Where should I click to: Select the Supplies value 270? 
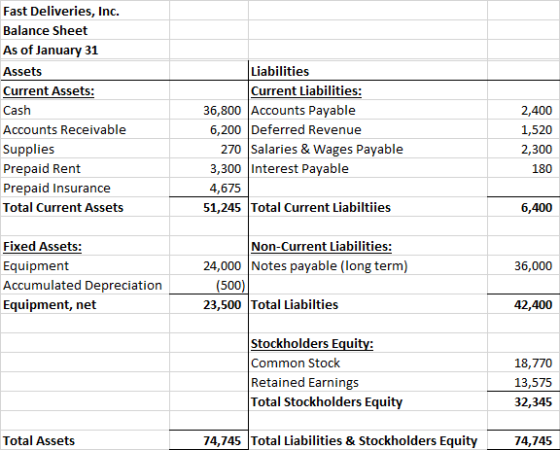tap(231, 149)
